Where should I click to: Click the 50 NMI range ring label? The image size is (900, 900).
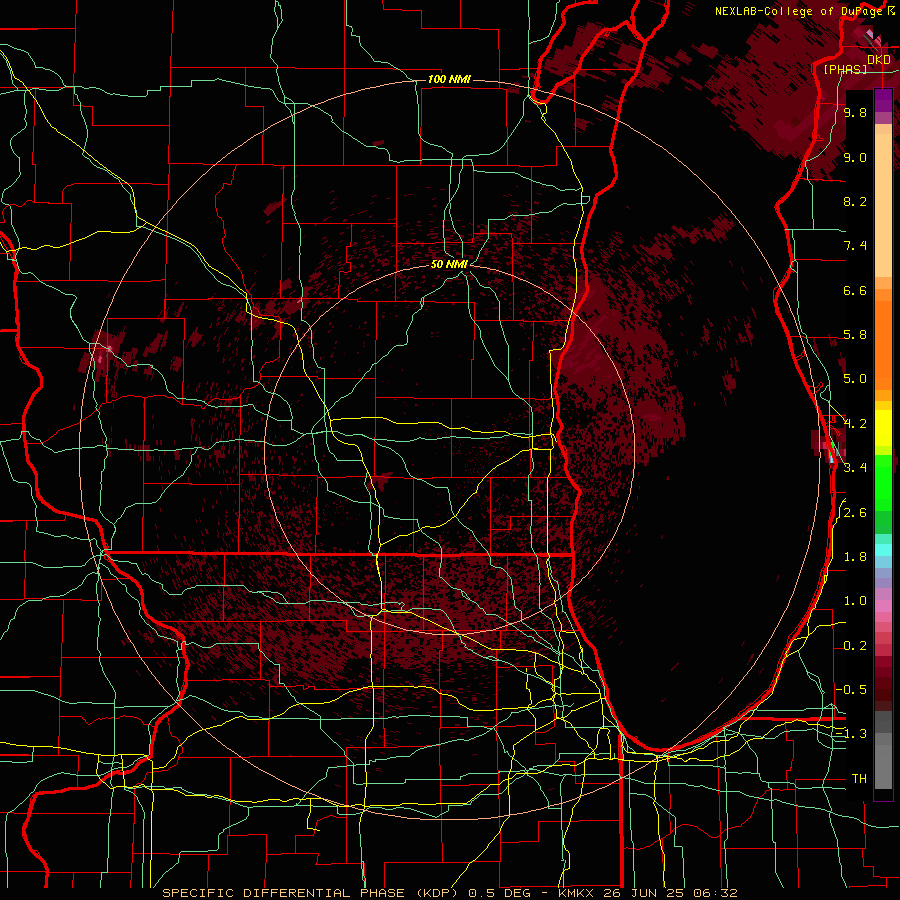[449, 264]
